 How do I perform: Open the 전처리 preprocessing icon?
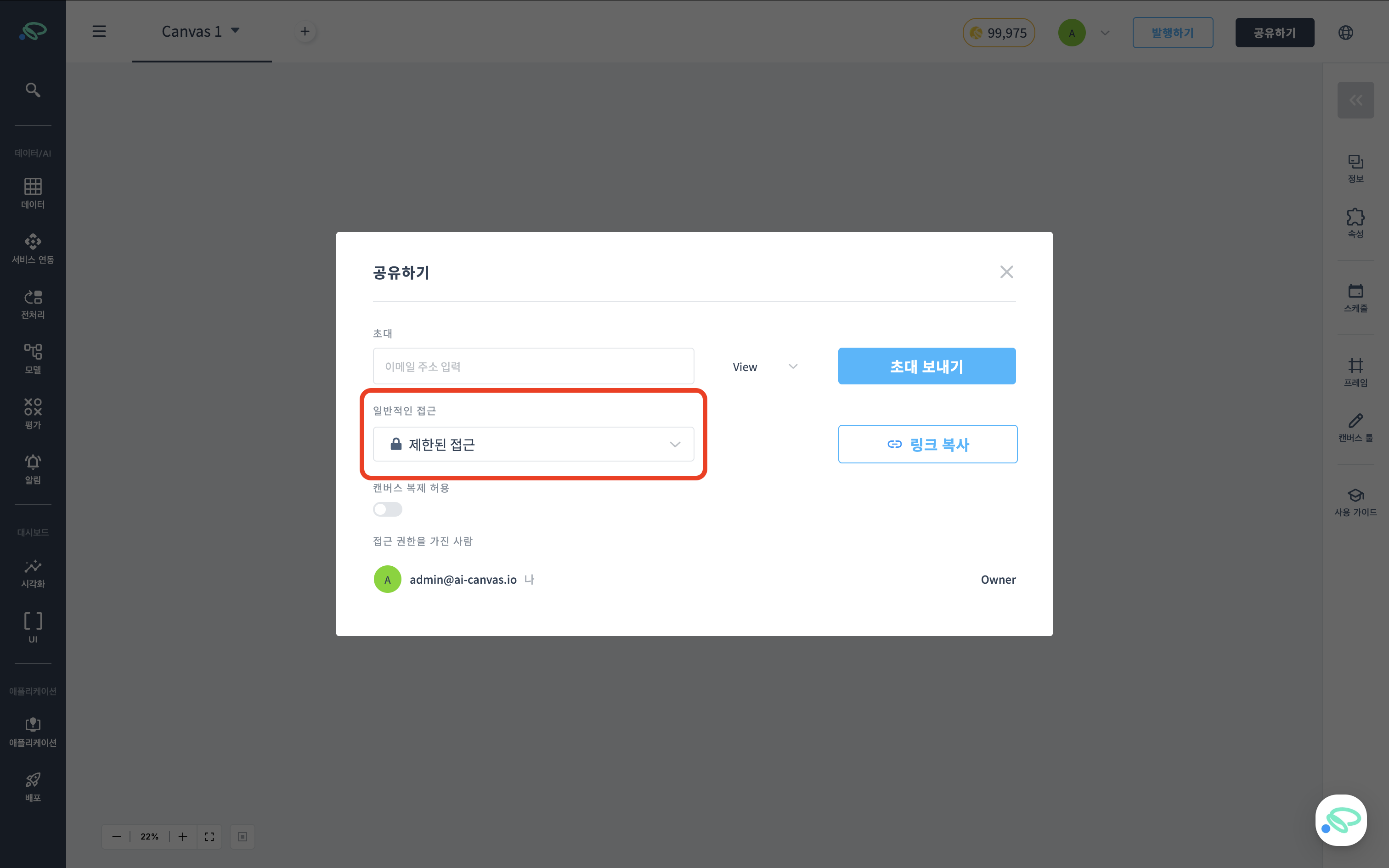(x=33, y=303)
